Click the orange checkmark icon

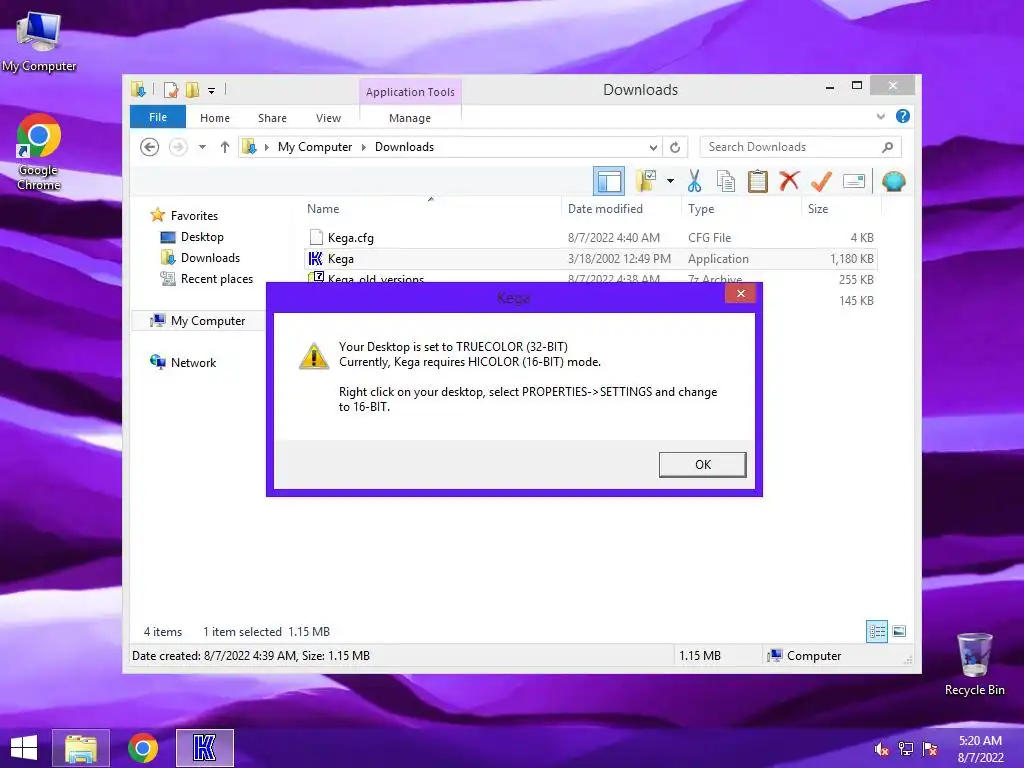(821, 181)
